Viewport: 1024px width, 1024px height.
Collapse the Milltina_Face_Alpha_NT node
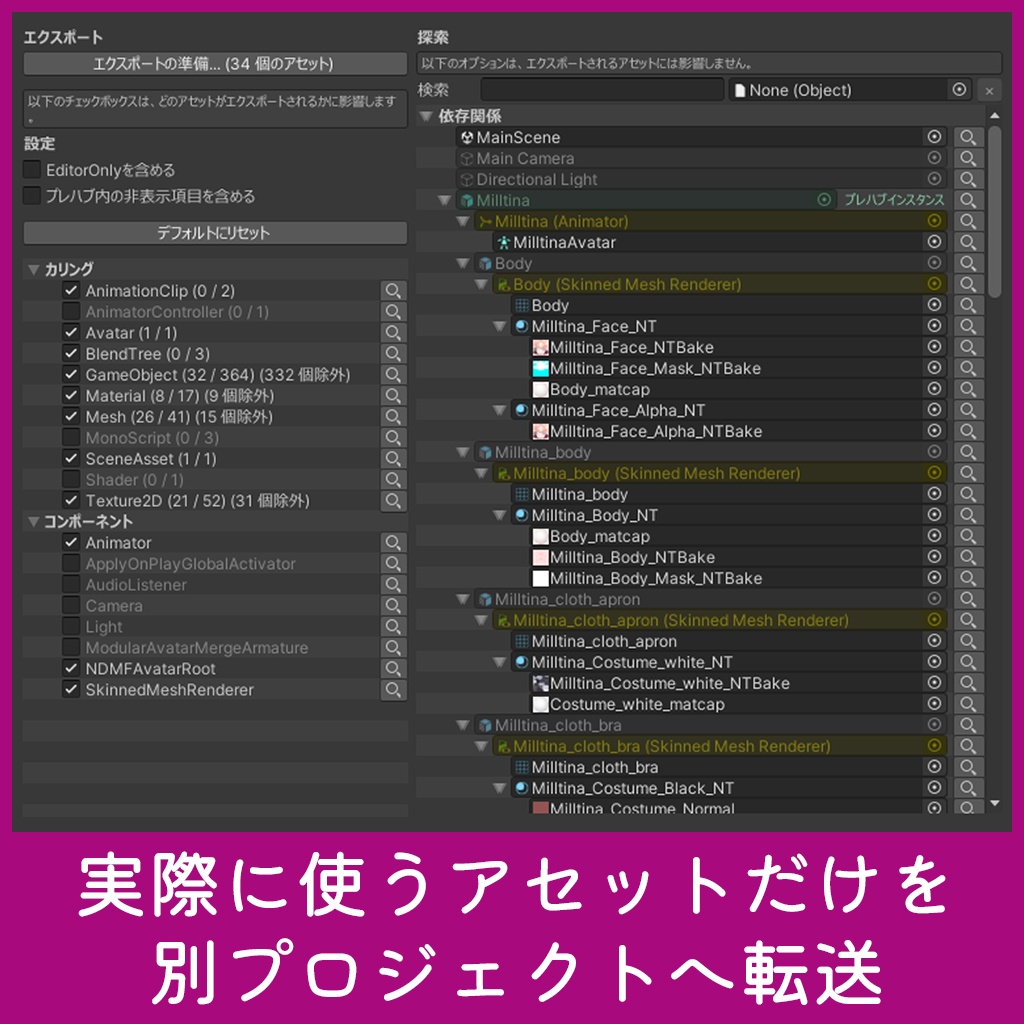(500, 410)
